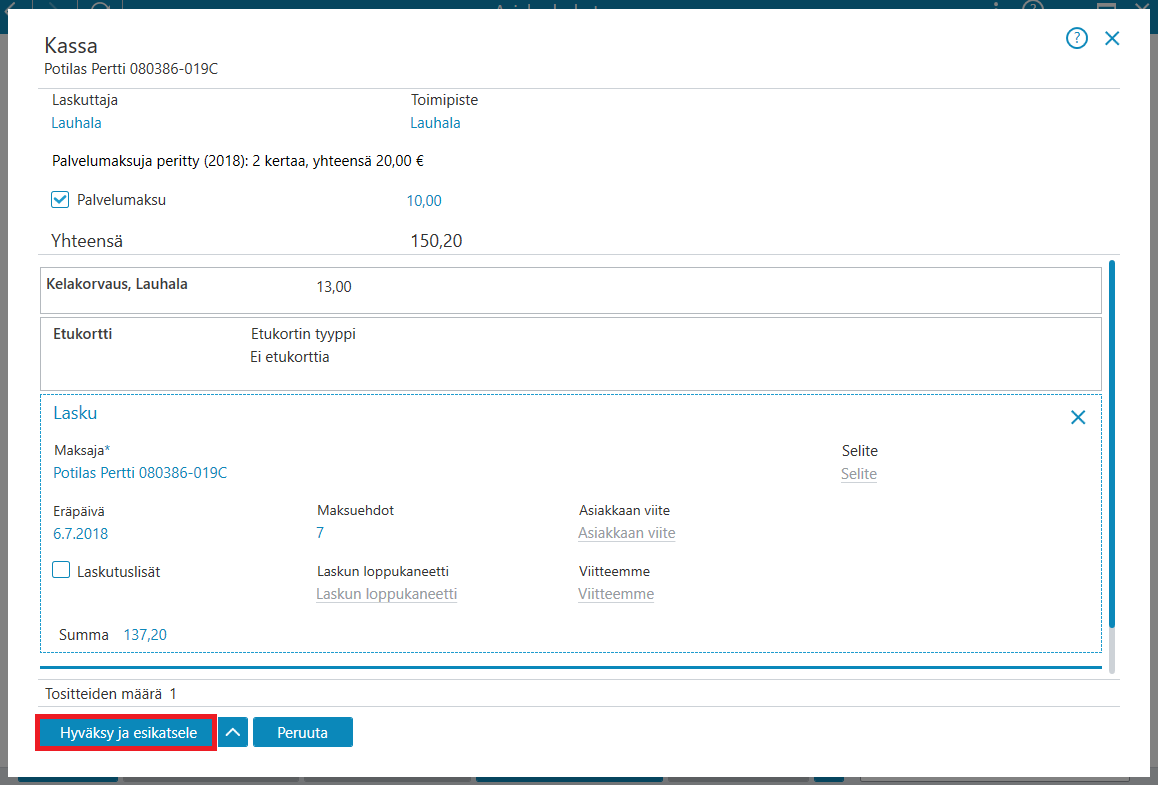Click the Palvelumaksuja peritty (2018) info line

click(x=238, y=161)
